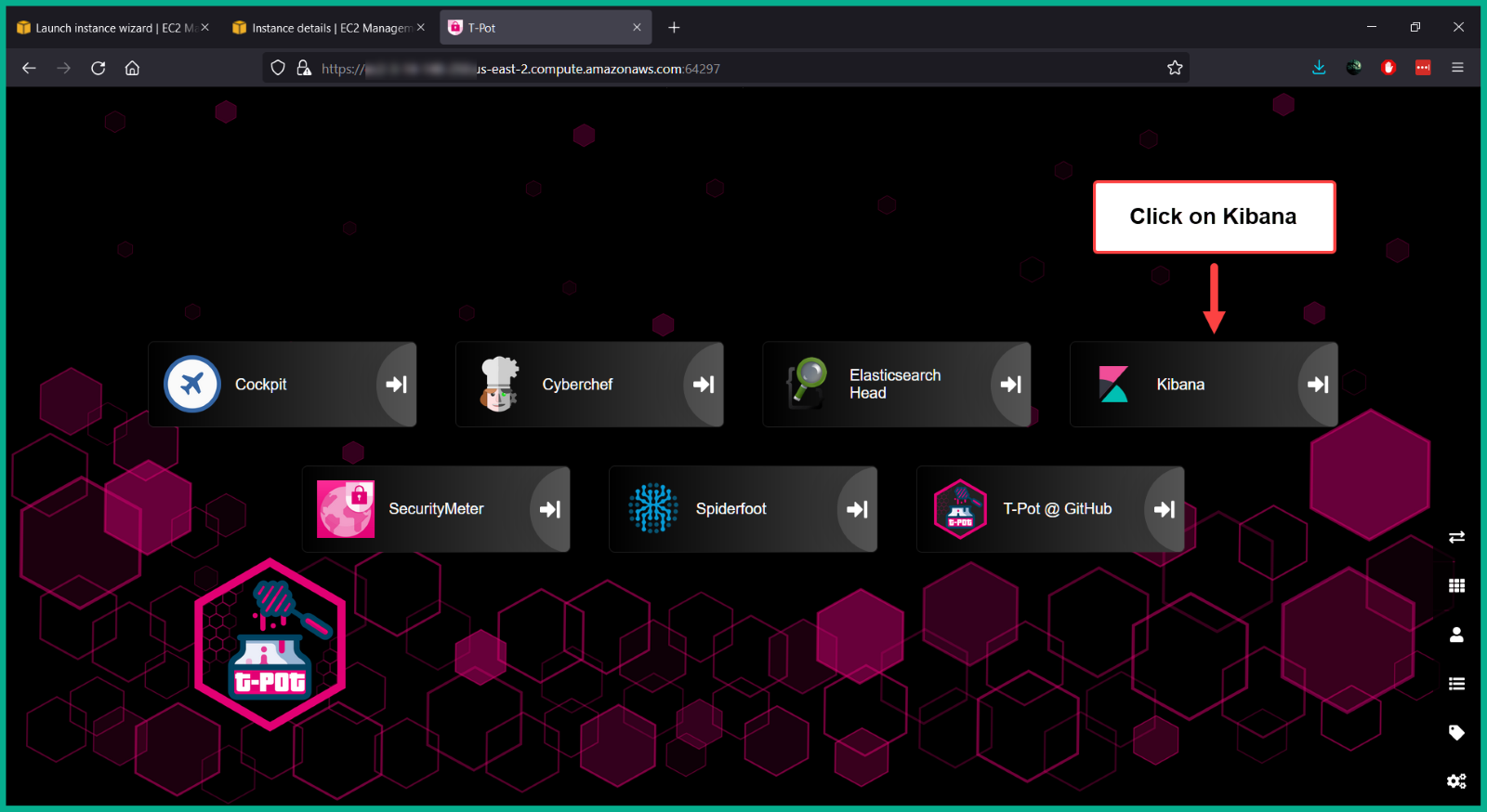Launch Elasticsearch Head via its arrow button
Image resolution: width=1487 pixels, height=812 pixels.
[1011, 385]
